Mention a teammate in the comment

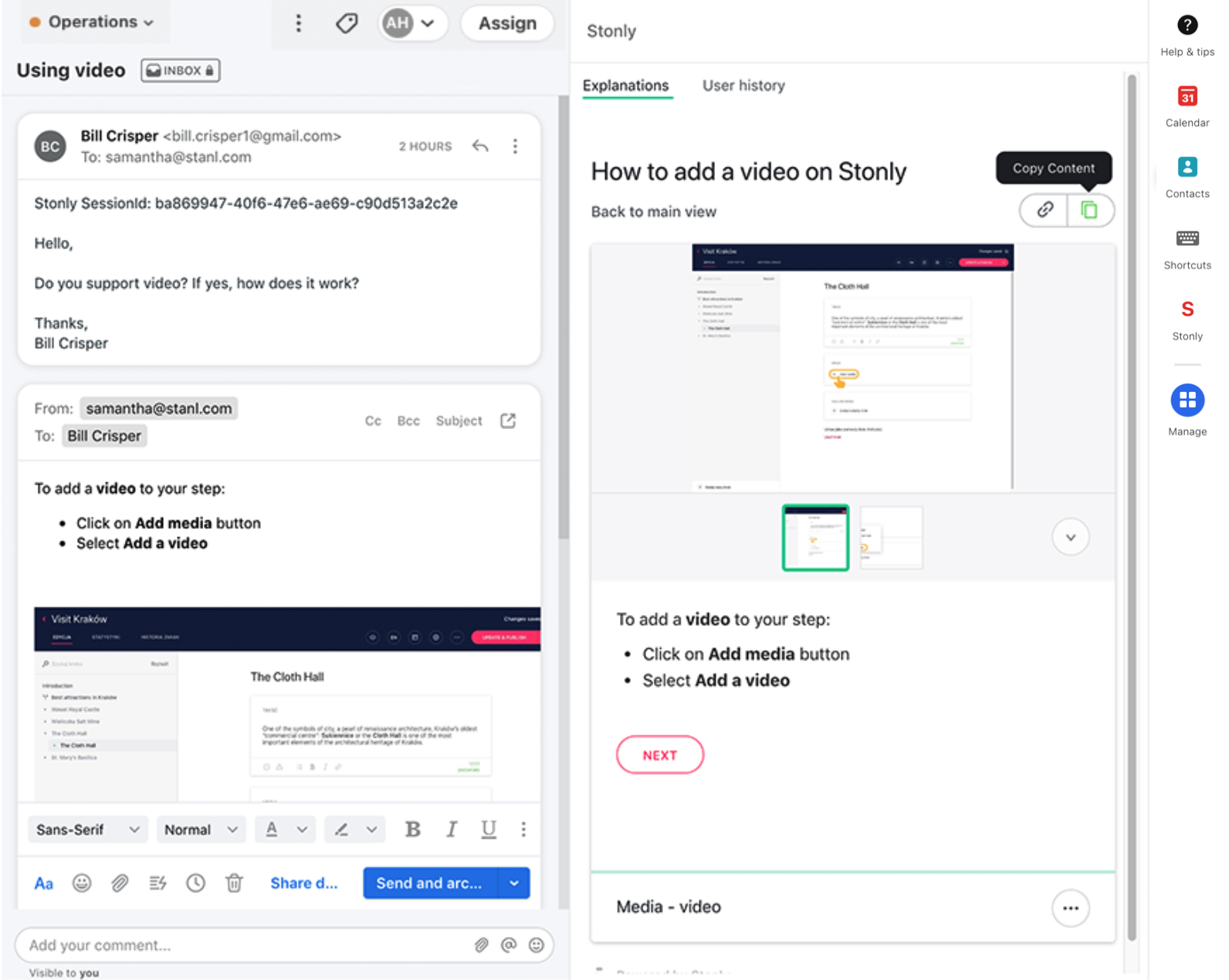tap(509, 945)
